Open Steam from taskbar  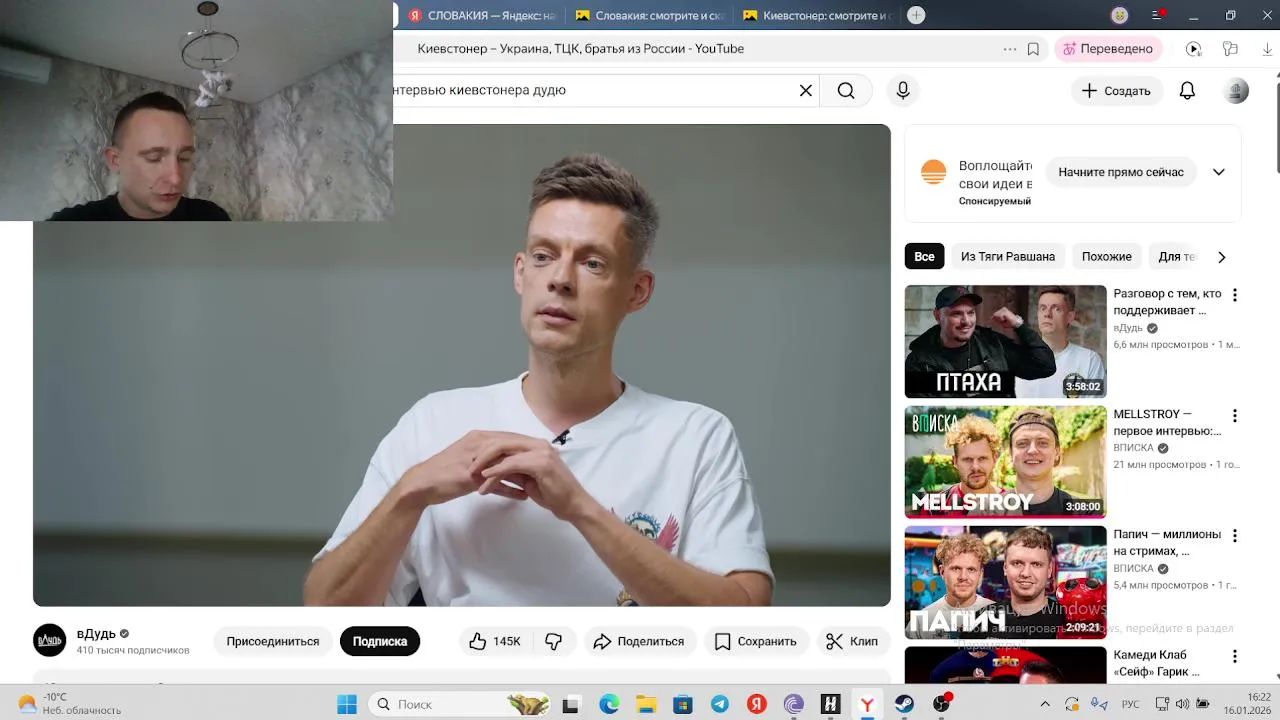[x=904, y=704]
